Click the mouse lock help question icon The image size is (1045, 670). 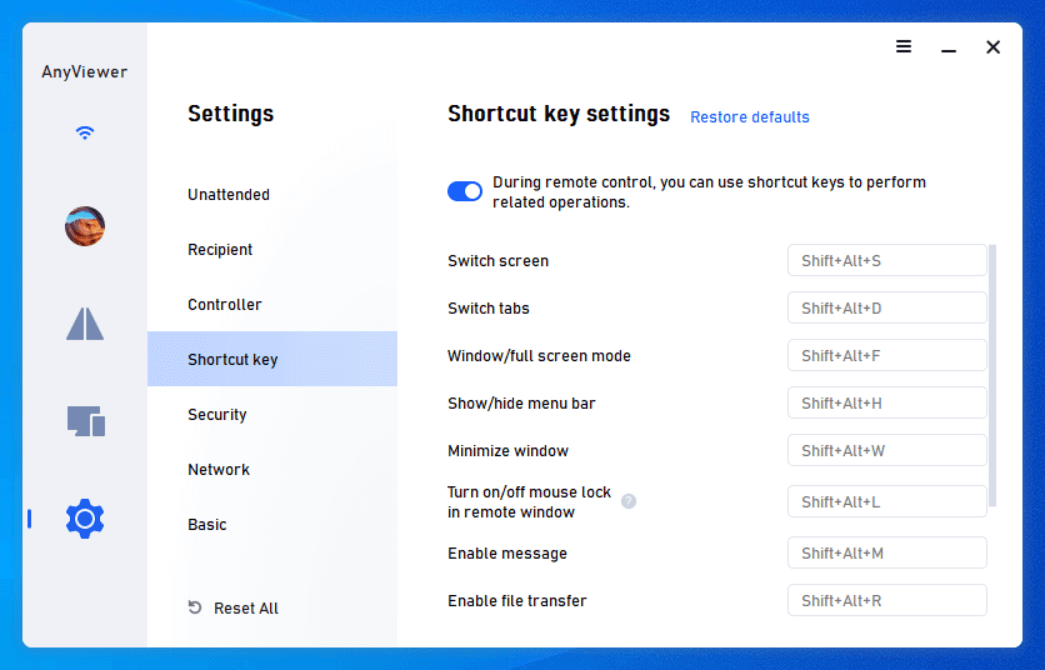pos(628,501)
